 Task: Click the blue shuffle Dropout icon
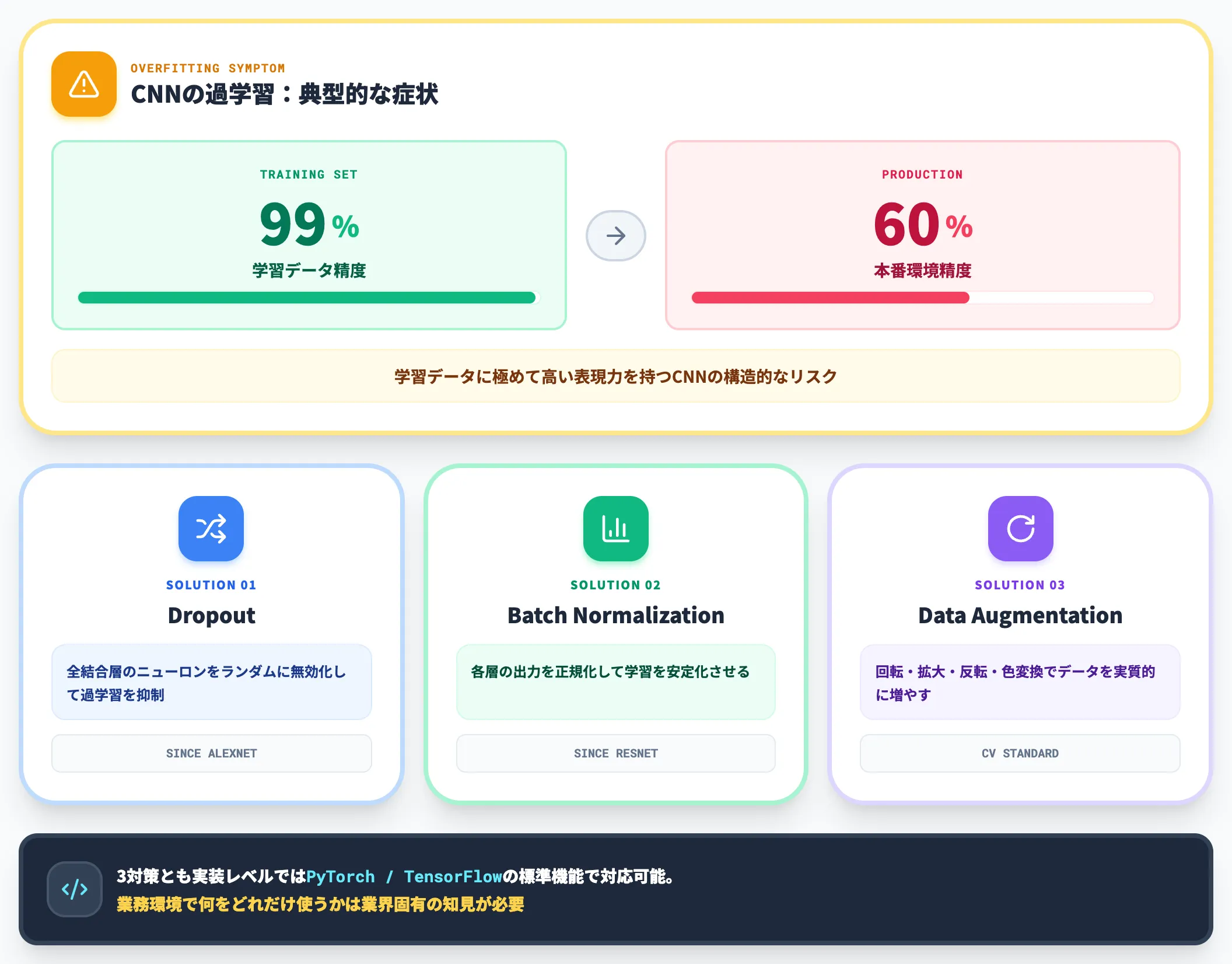pyautogui.click(x=211, y=529)
